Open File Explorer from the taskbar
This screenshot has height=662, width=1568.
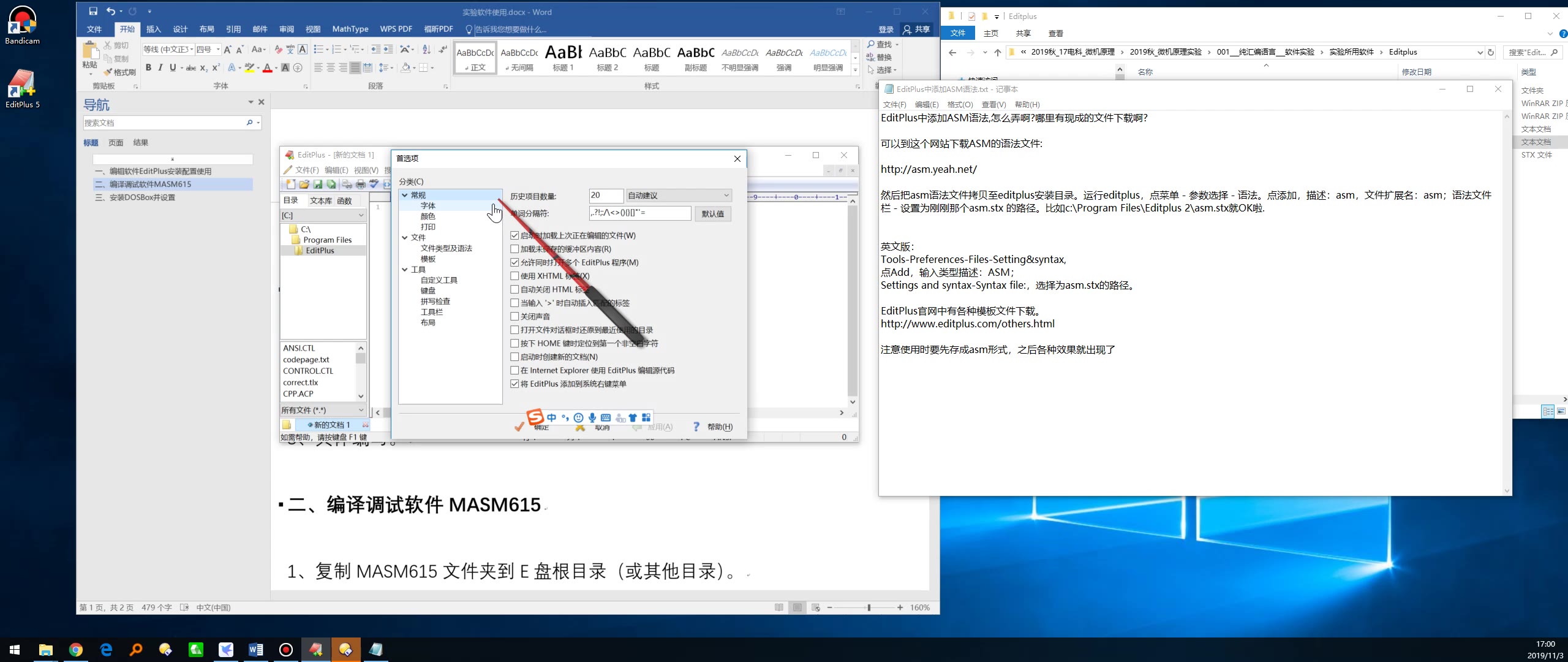(x=46, y=650)
